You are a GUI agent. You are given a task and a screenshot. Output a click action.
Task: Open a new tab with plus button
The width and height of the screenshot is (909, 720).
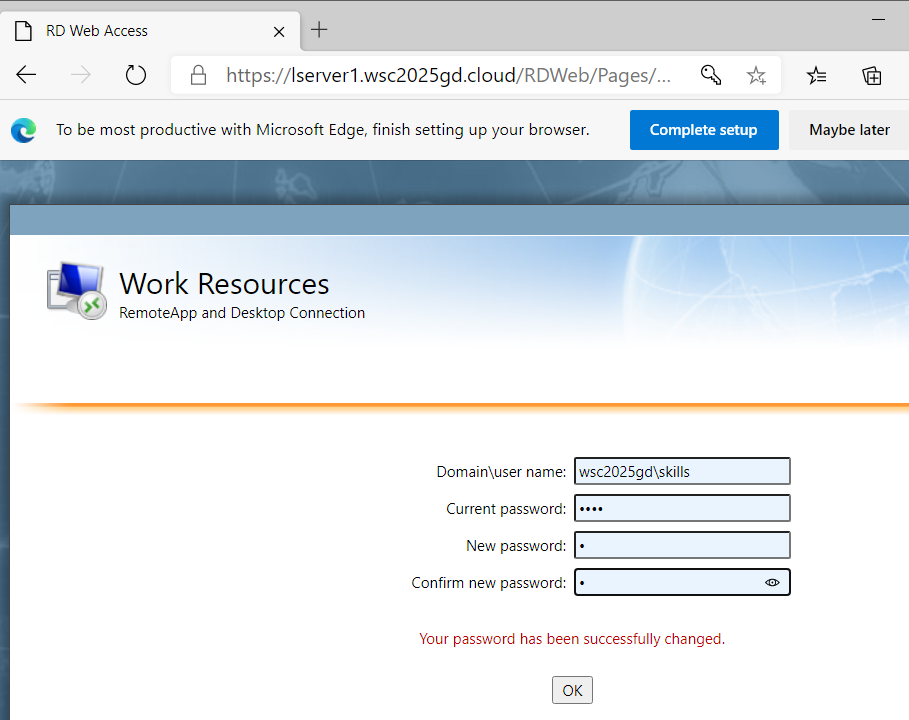319,30
